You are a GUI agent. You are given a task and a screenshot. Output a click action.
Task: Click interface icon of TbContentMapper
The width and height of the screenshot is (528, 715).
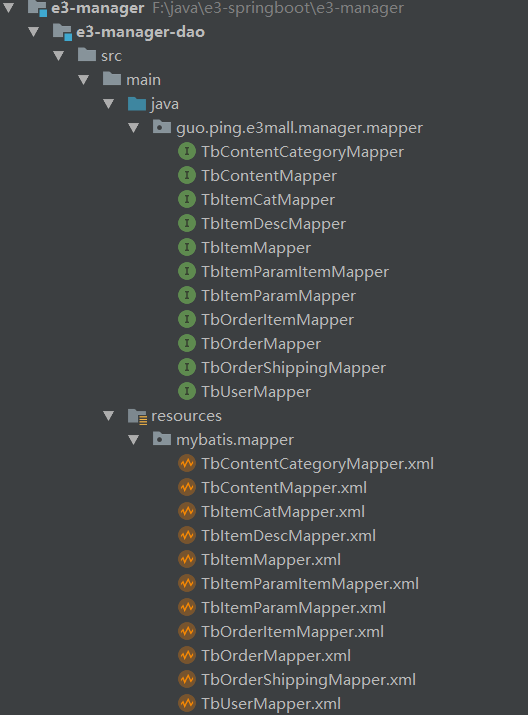point(187,175)
